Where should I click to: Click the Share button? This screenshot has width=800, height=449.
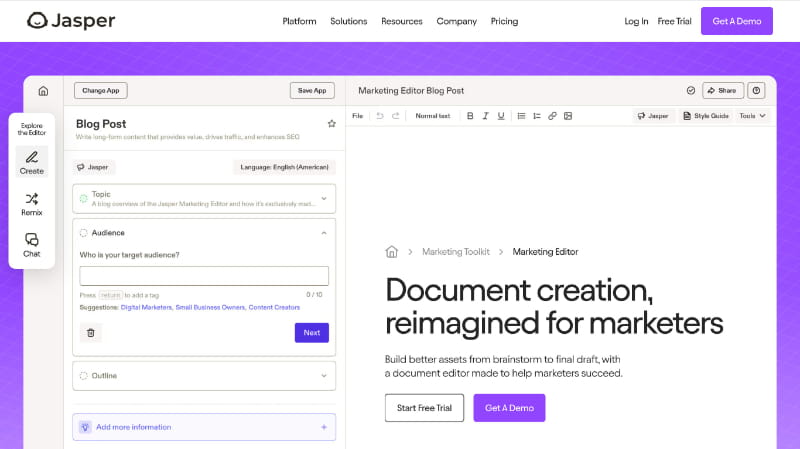pyautogui.click(x=723, y=90)
